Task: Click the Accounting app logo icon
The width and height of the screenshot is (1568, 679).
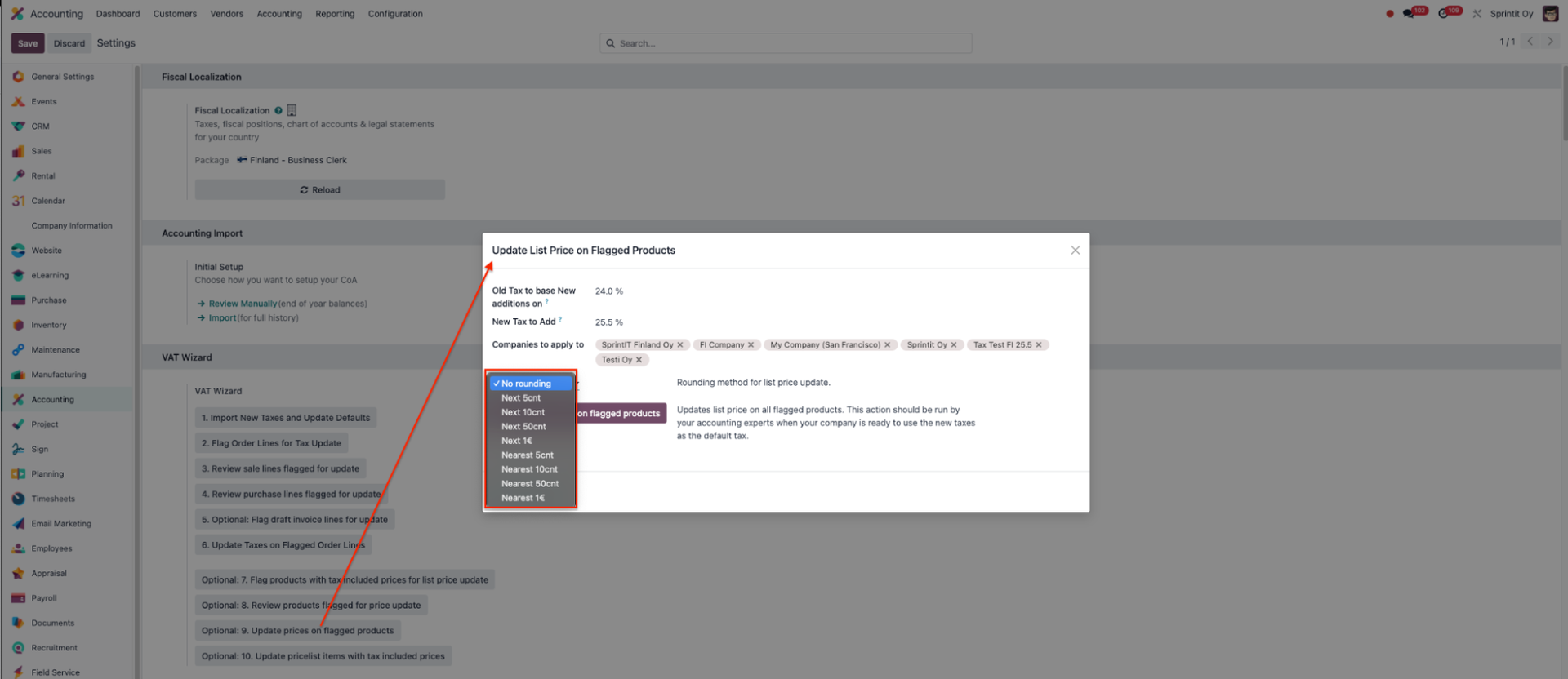Action: coord(17,14)
